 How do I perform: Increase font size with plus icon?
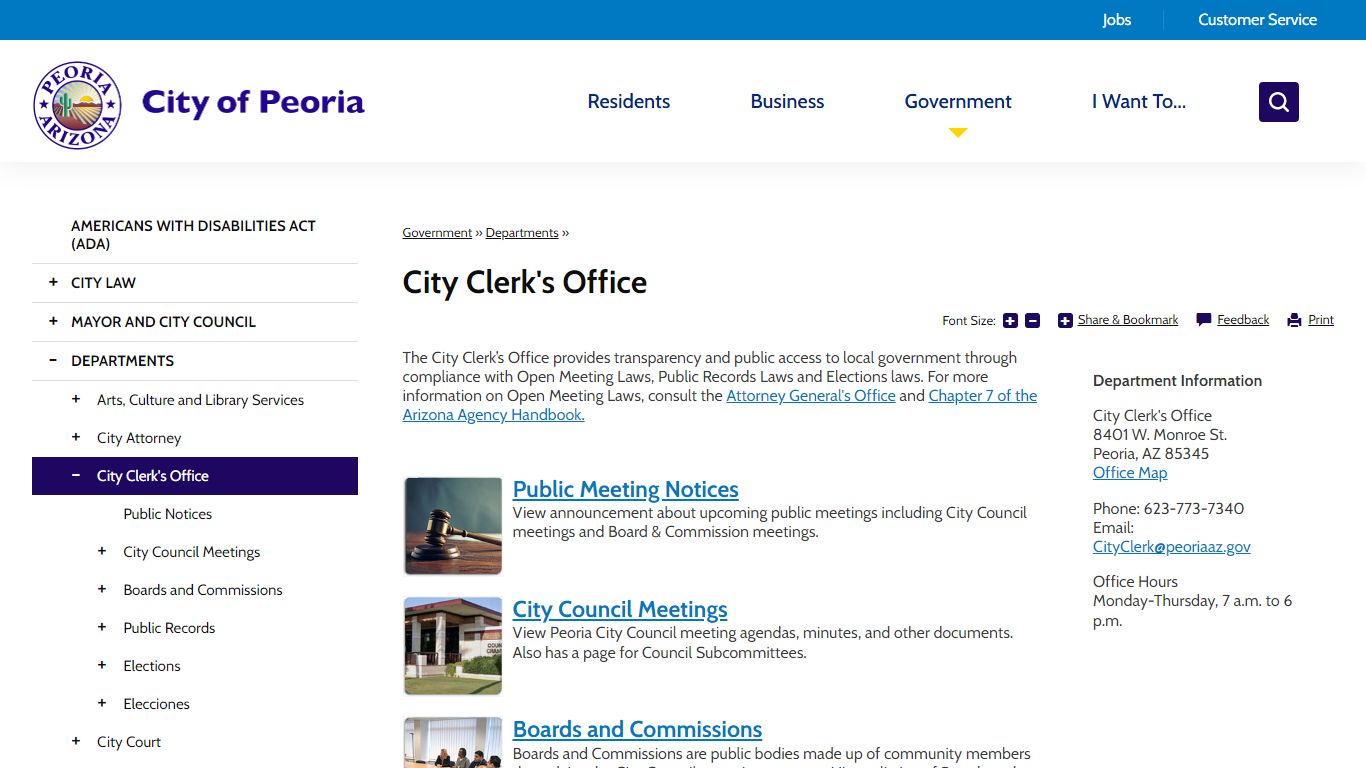(1010, 321)
